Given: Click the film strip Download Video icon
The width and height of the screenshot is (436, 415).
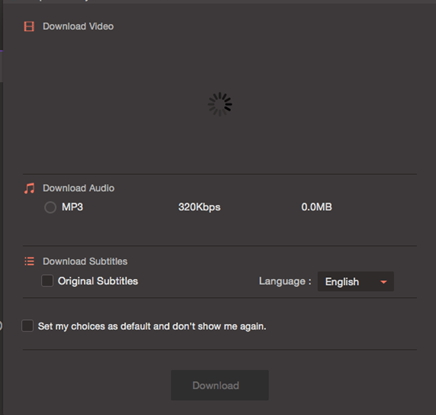Looking at the screenshot, I should click(x=29, y=26).
